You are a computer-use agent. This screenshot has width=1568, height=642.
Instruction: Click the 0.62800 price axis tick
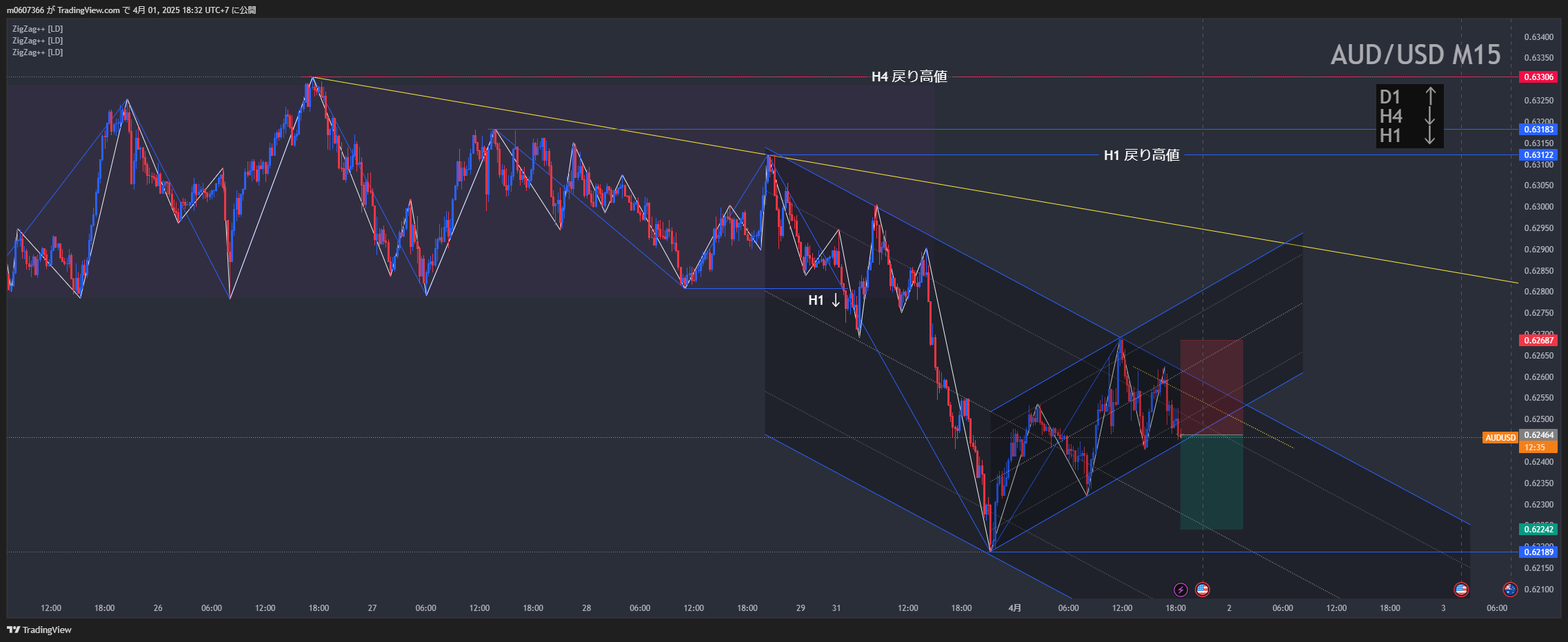click(1538, 292)
